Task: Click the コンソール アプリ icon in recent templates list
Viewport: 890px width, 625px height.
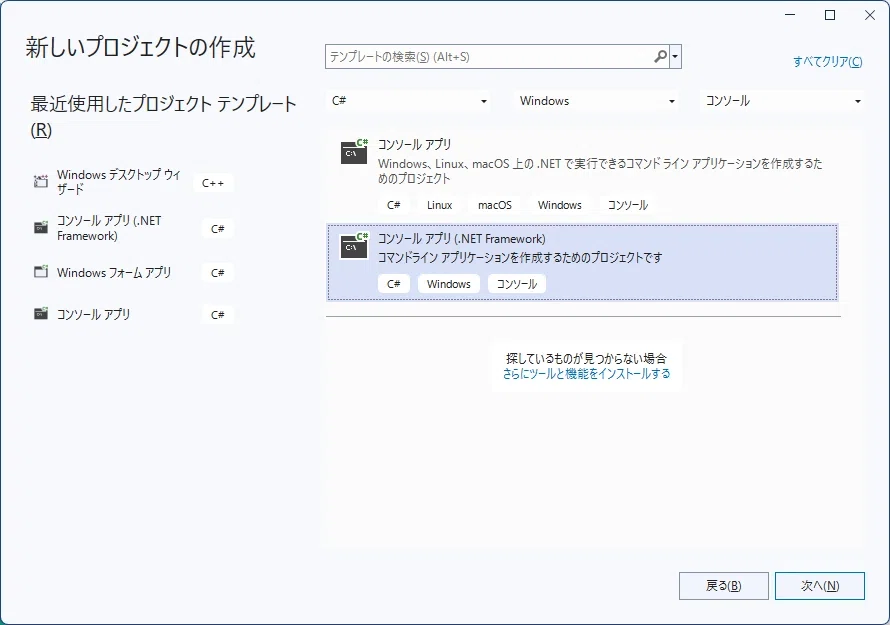Action: [x=41, y=313]
